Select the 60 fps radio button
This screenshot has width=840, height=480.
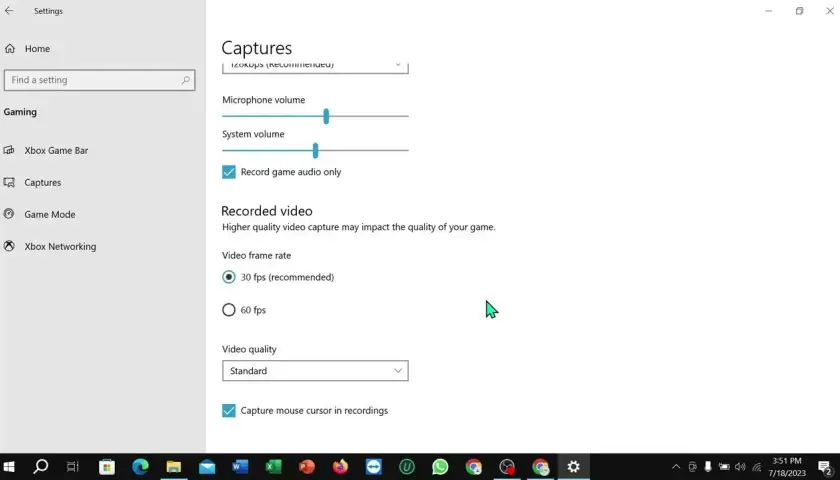(229, 310)
